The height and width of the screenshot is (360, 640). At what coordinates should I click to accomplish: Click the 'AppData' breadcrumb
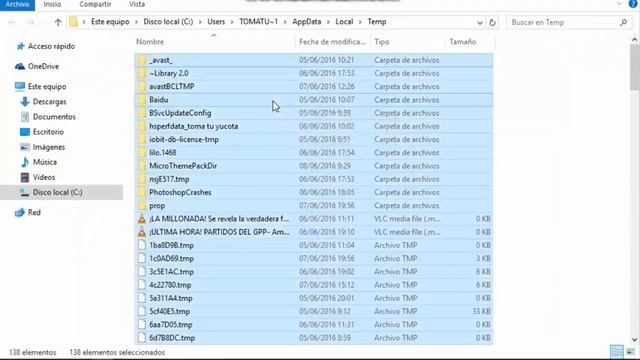[307, 22]
